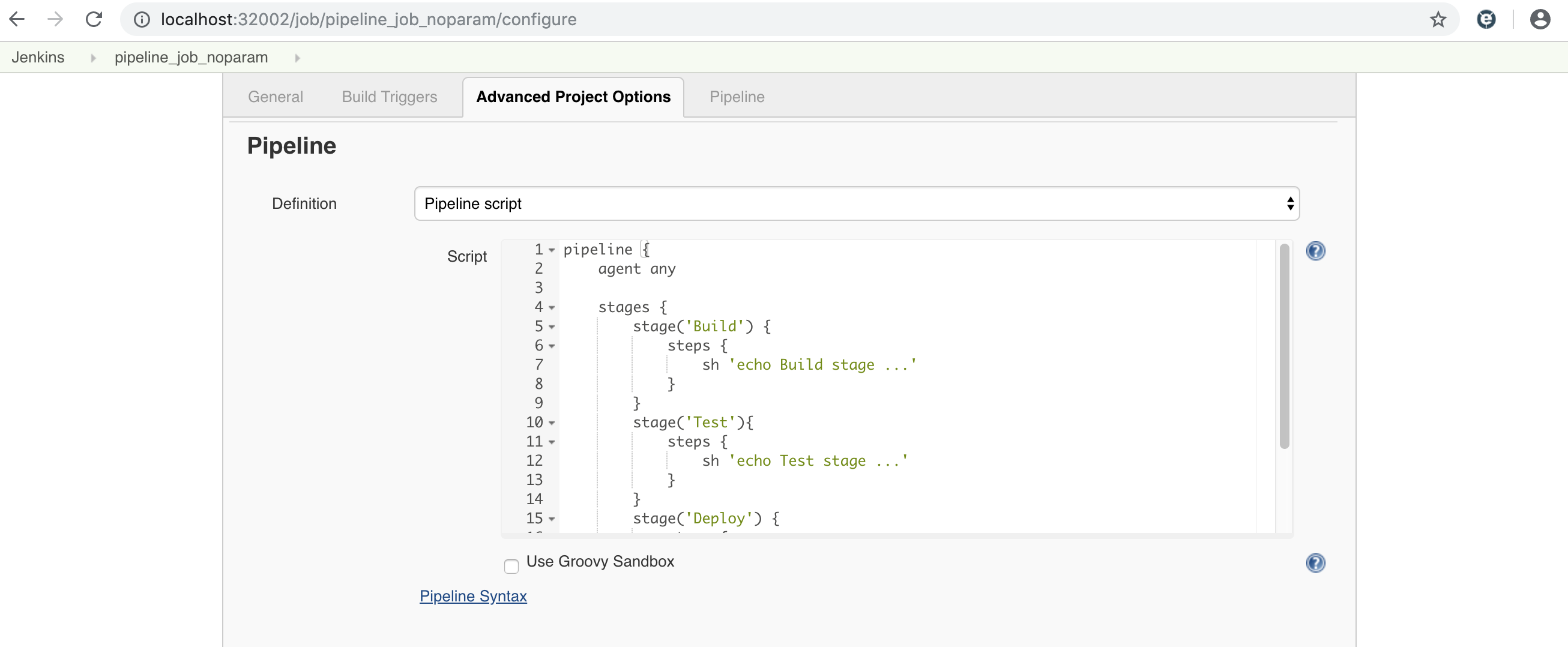
Task: Enable the Use Groovy Sandbox checkbox
Action: (x=511, y=566)
